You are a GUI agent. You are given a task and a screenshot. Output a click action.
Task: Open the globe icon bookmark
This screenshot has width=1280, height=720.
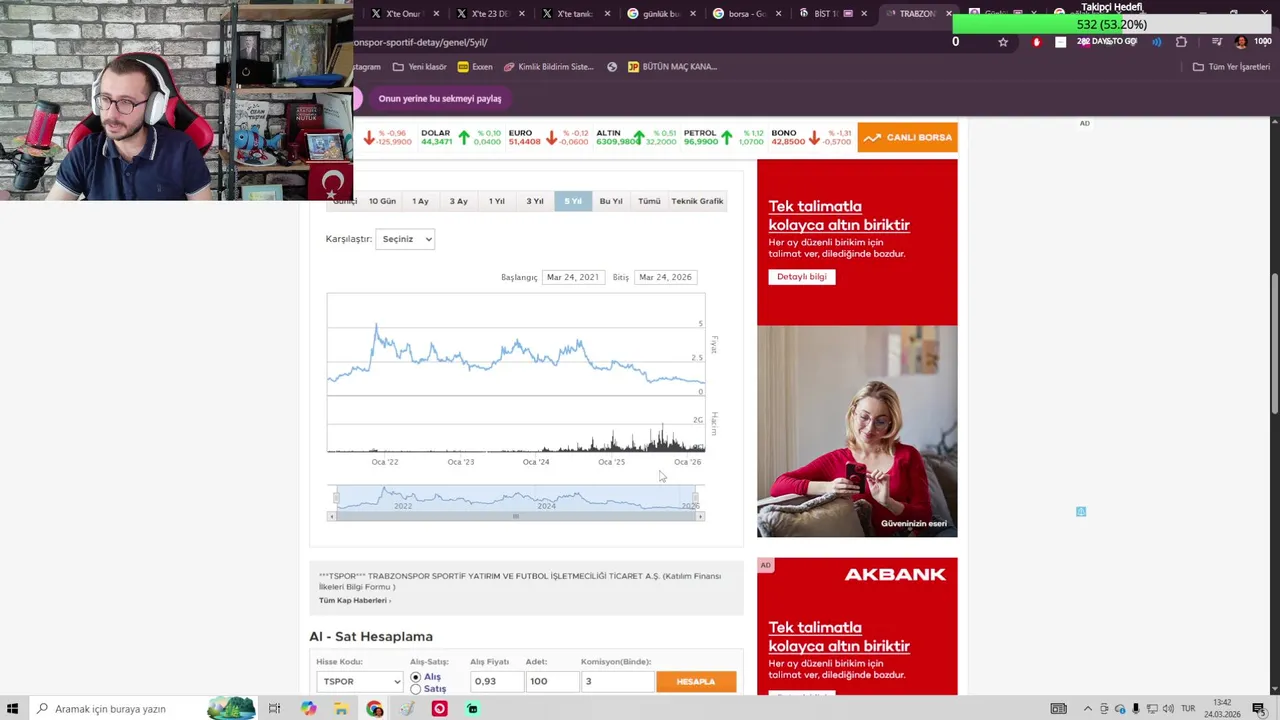[x=612, y=67]
